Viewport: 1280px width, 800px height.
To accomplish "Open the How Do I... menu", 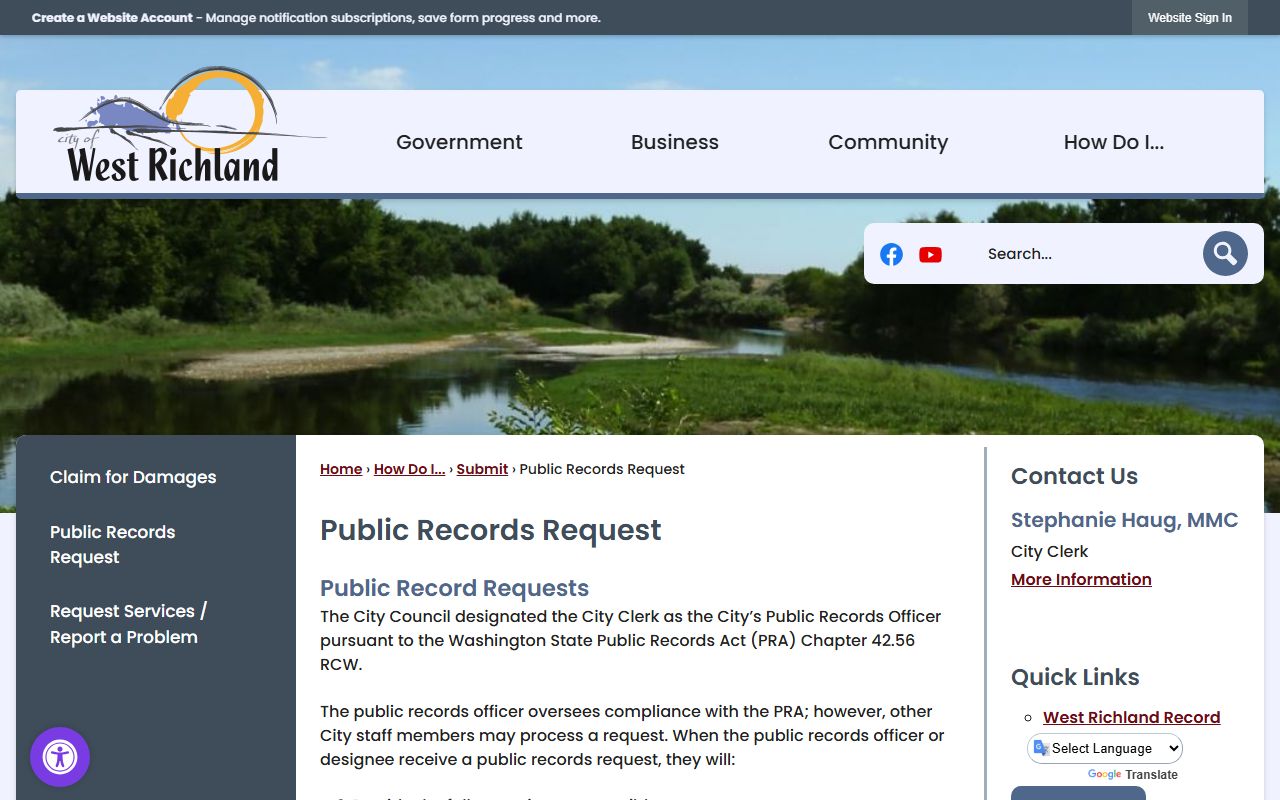I will (x=1114, y=142).
